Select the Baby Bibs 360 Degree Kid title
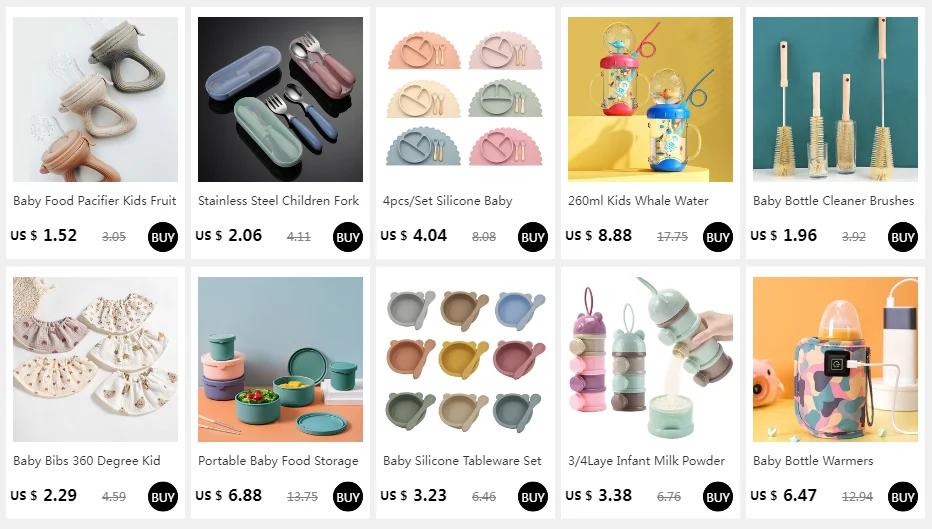 coord(87,461)
